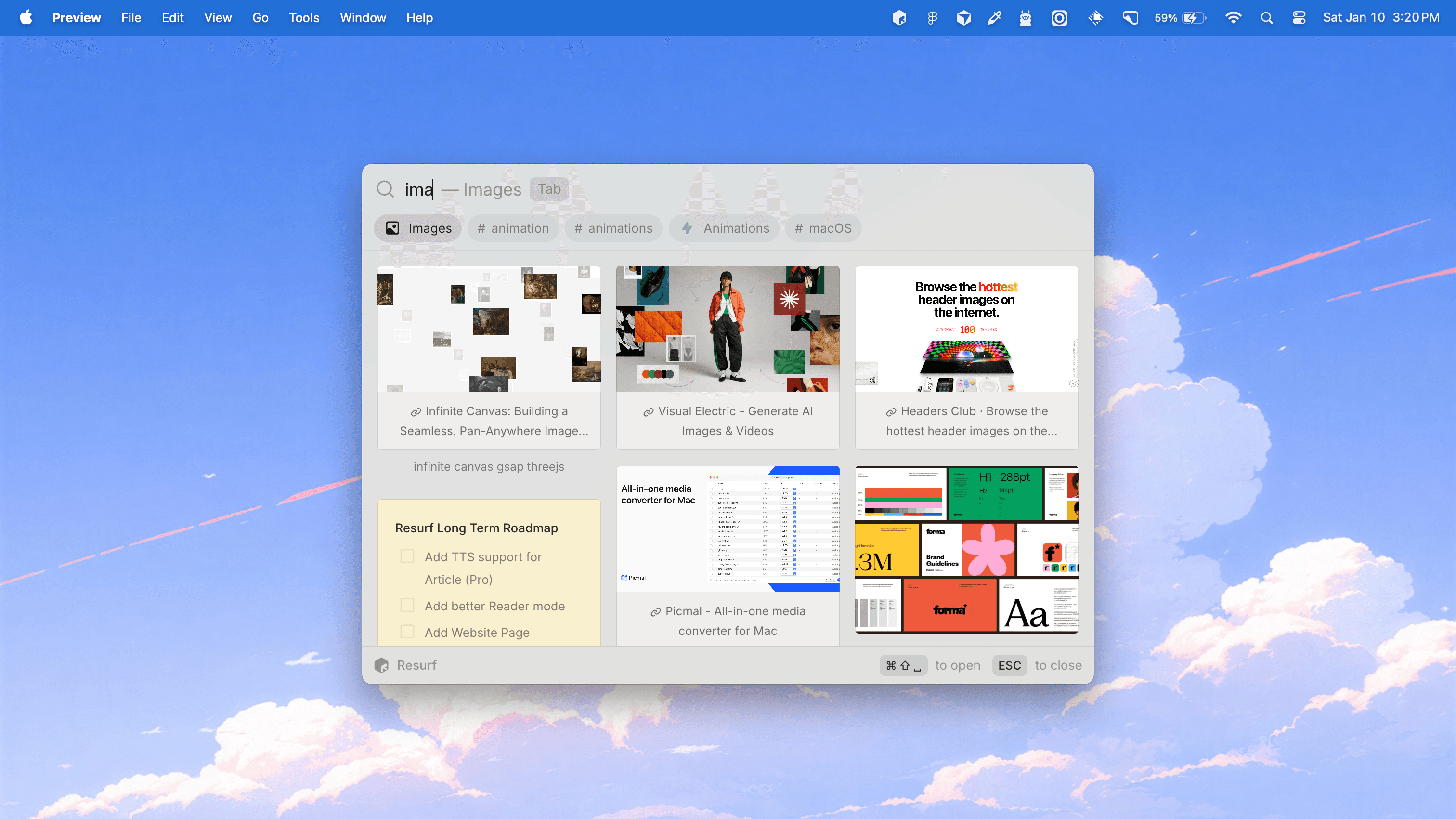Screen dimensions: 1456x819
Task: Open the Visual Electric link title
Action: pyautogui.click(x=728, y=421)
